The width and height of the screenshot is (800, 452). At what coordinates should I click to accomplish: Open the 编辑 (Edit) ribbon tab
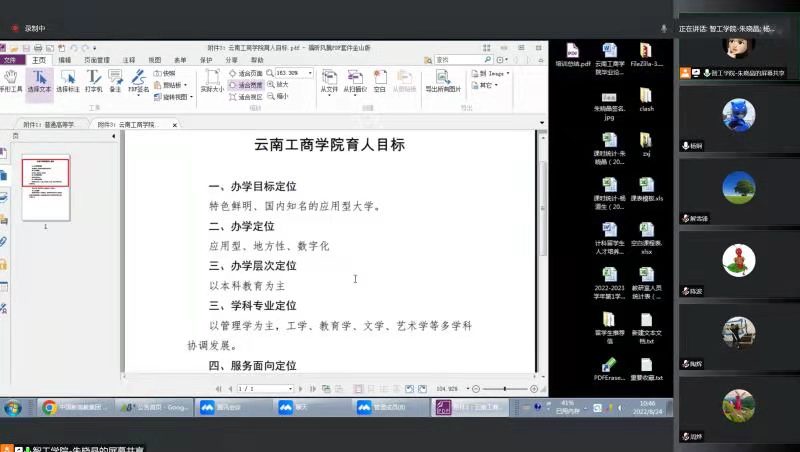click(x=65, y=60)
